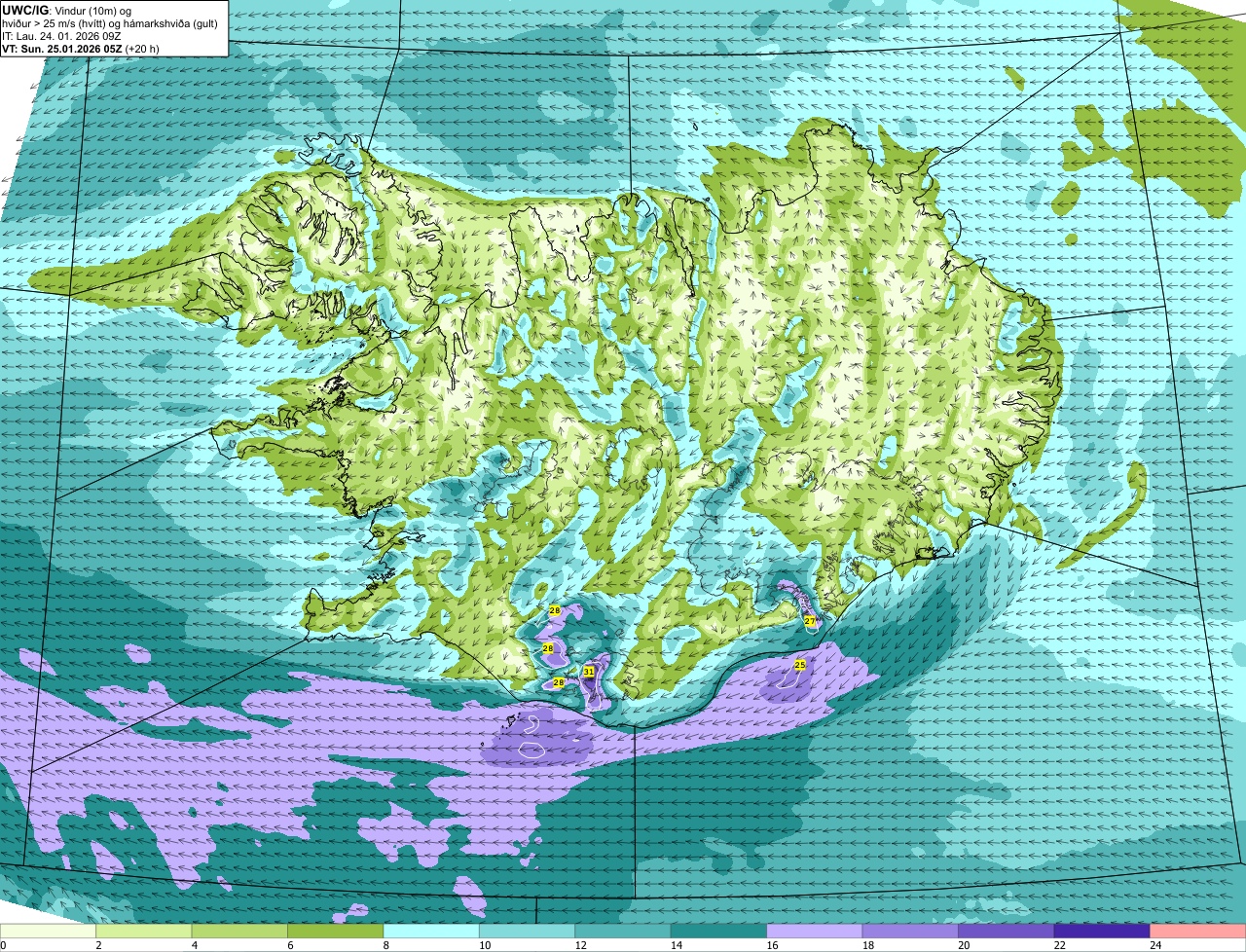
Task: Click the 12–14 m/s teal legend swatch
Action: [623, 932]
